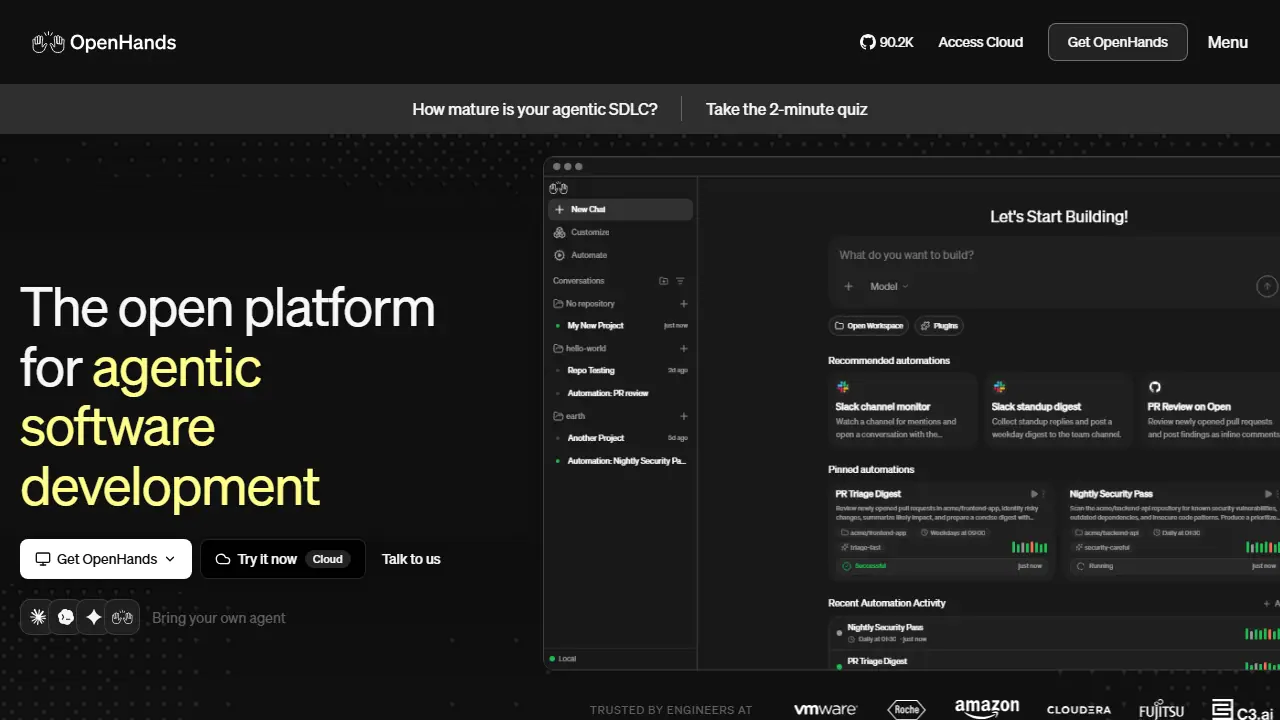The image size is (1280, 720).
Task: Open the Slack standup digest automation card
Action: click(1058, 410)
